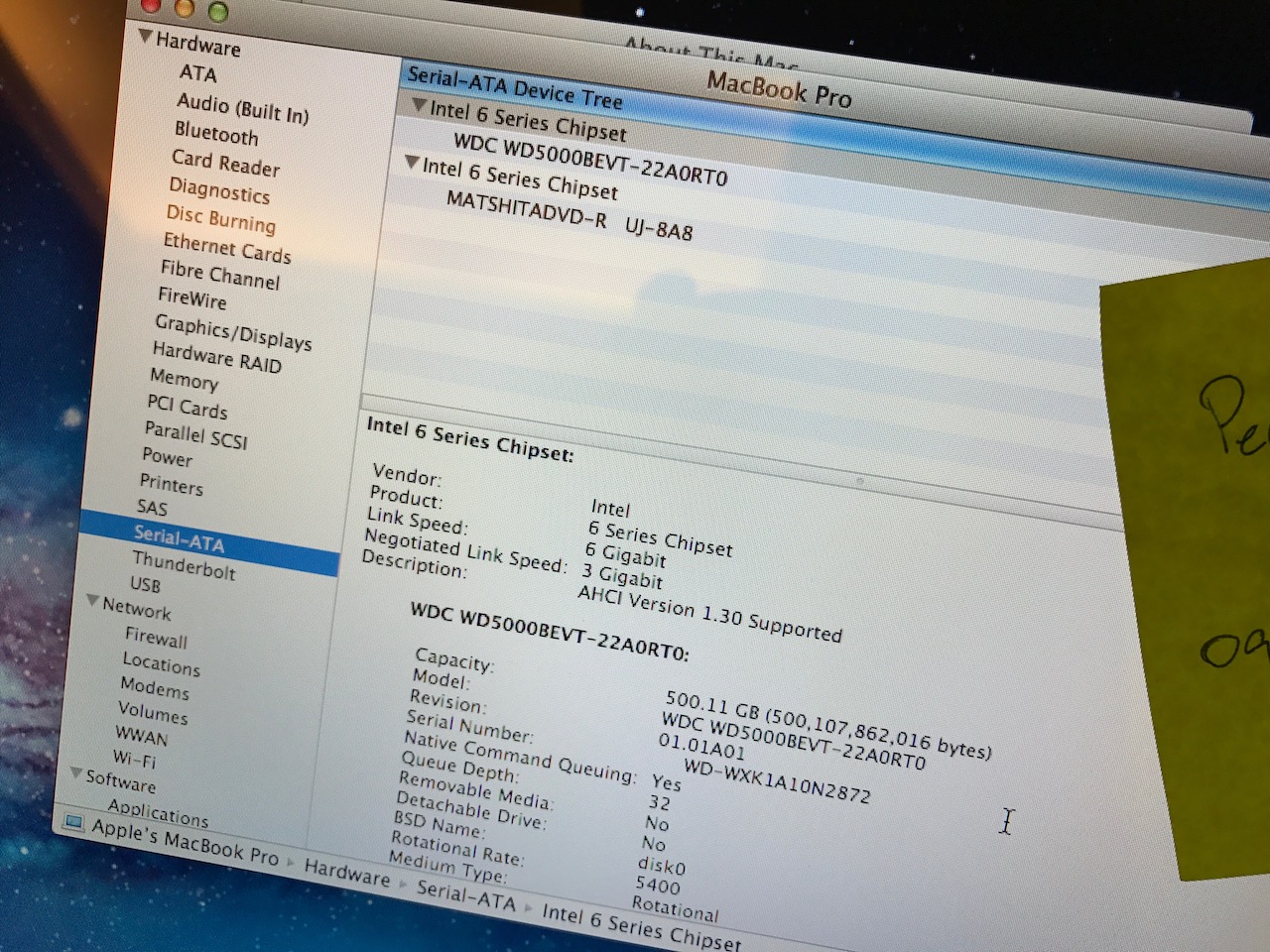The width and height of the screenshot is (1270, 952).
Task: Open the SAS entry
Action: [152, 508]
